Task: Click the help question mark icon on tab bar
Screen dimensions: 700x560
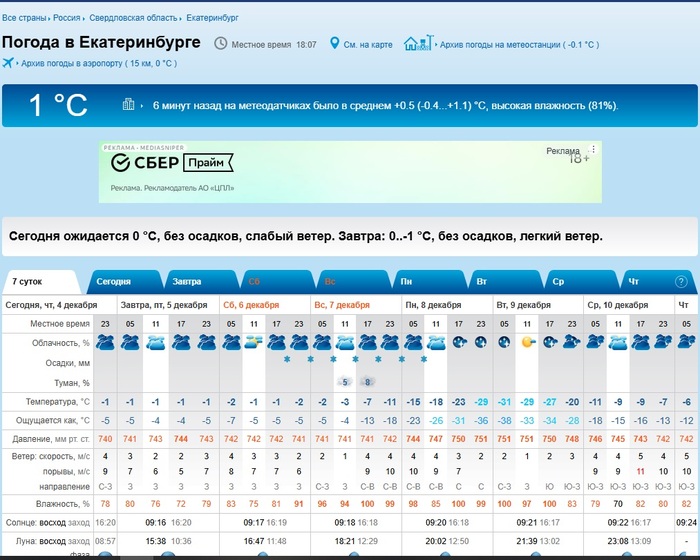Action: tap(681, 282)
